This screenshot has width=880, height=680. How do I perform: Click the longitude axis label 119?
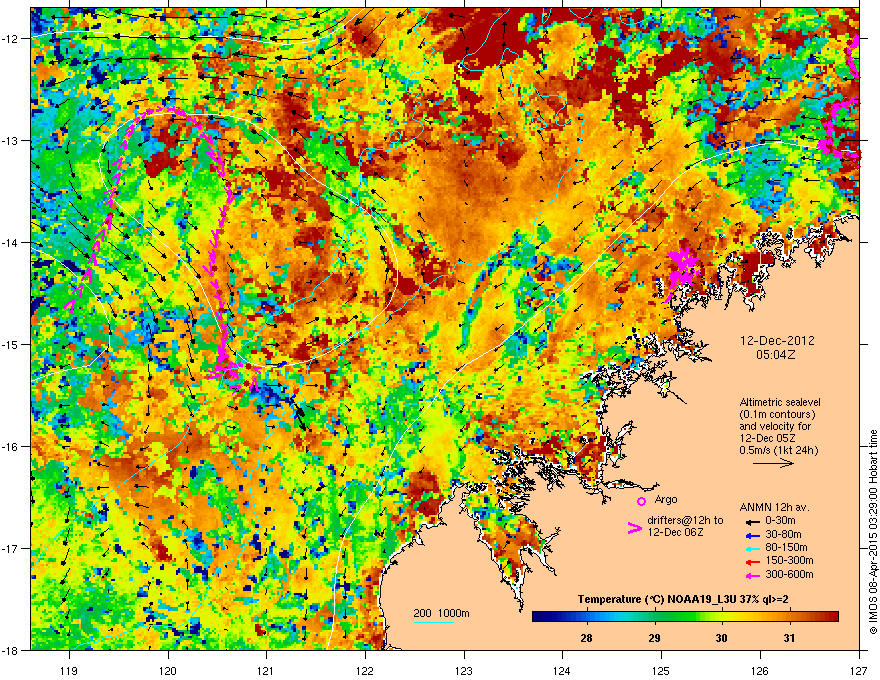coord(69,671)
